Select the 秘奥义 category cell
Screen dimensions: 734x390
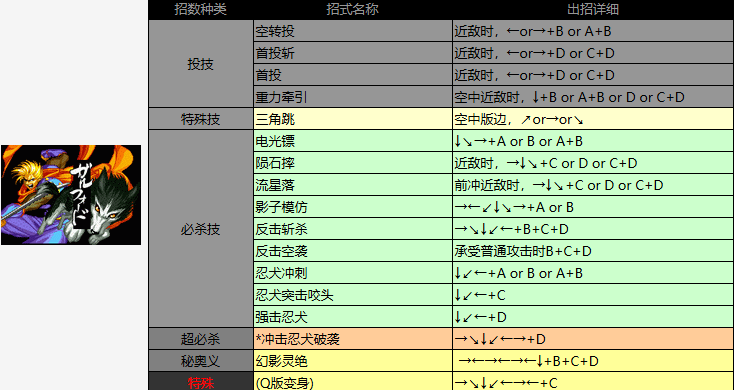click(x=201, y=361)
